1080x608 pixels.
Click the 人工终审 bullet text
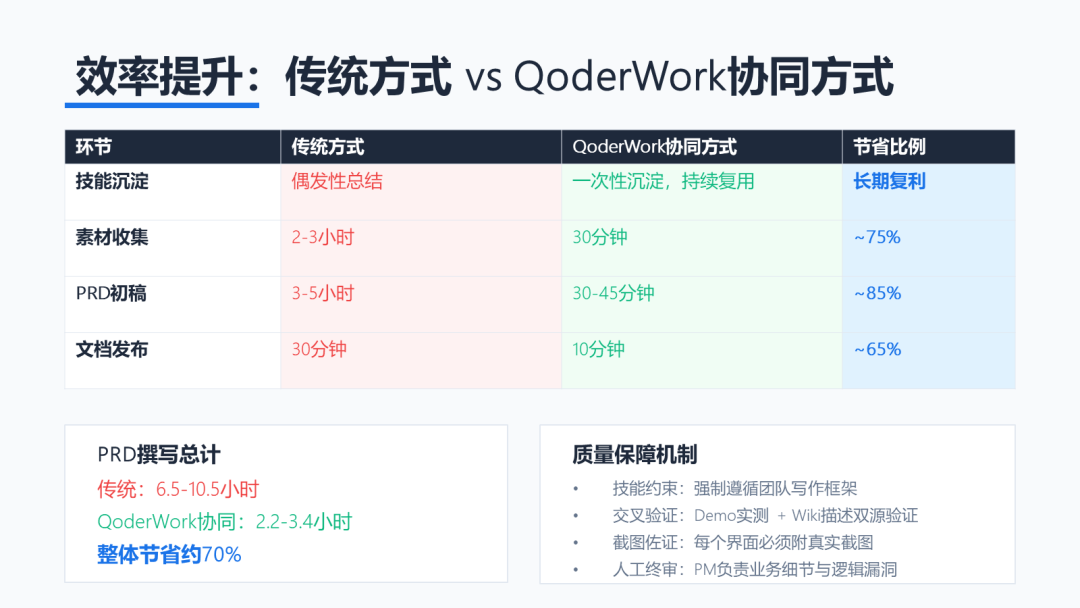pos(755,569)
